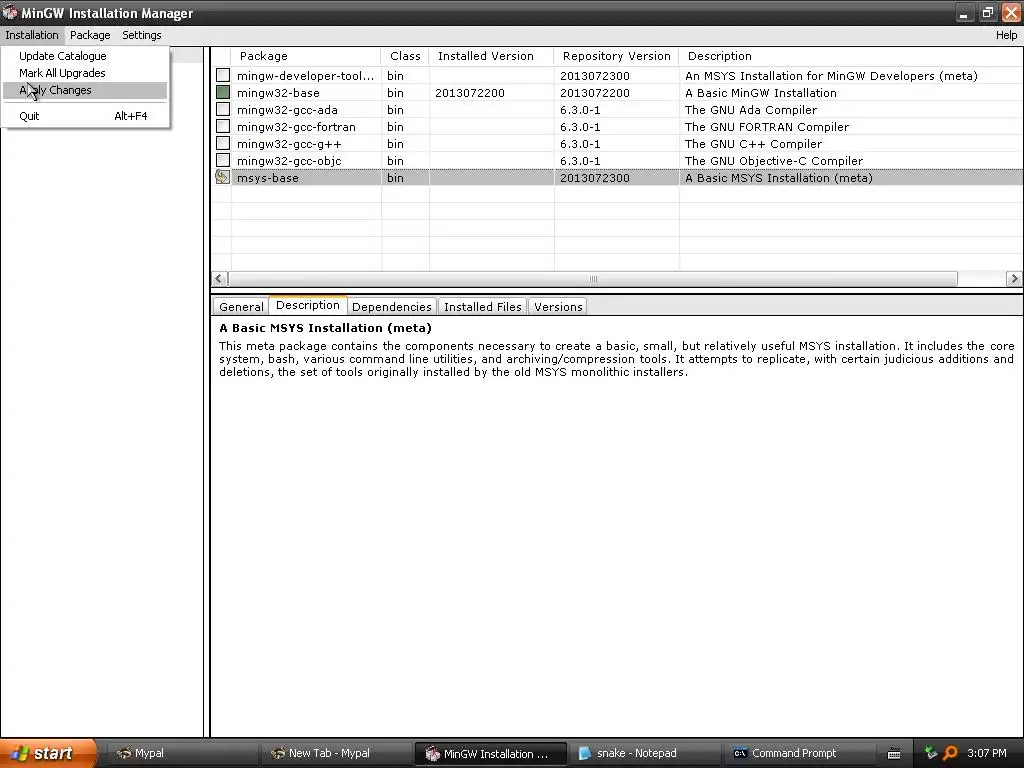Click installed version 2013072200 cell

(470, 93)
